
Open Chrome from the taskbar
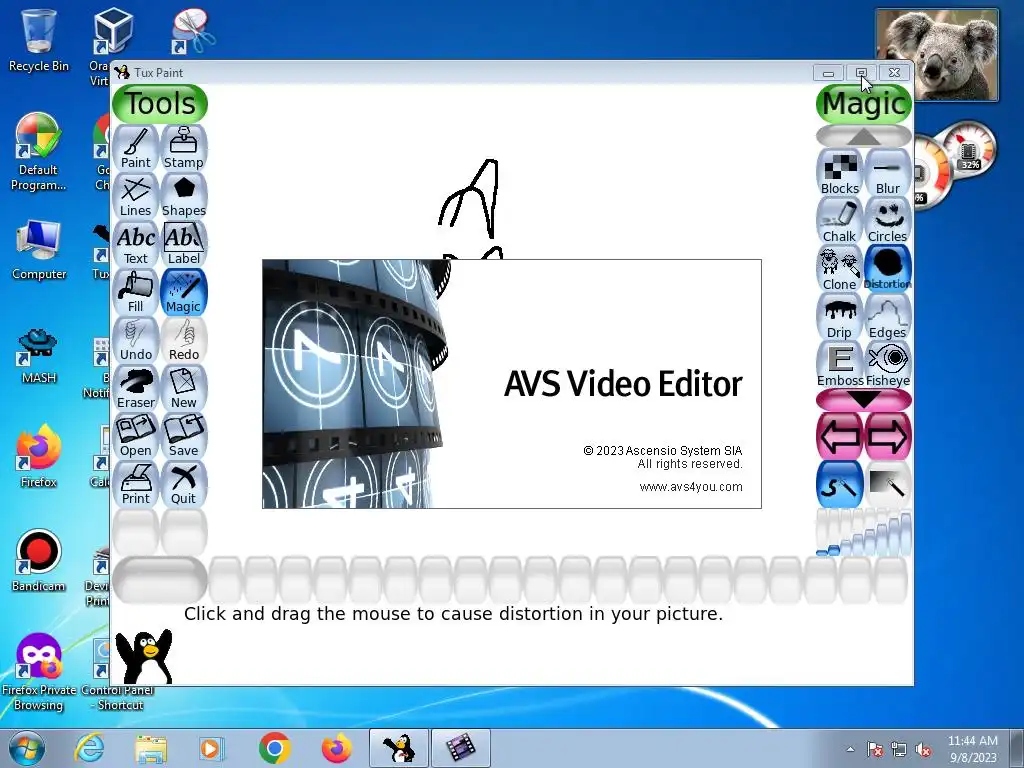[x=274, y=748]
